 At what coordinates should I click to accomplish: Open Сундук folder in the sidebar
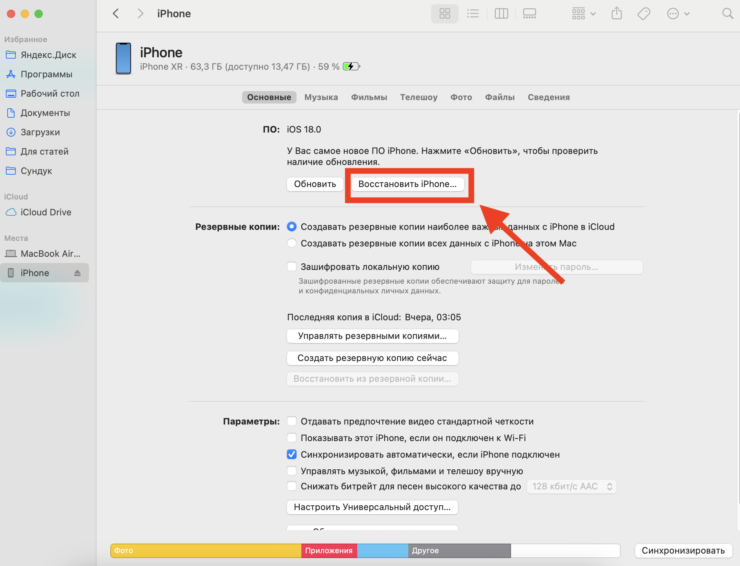[x=28, y=171]
